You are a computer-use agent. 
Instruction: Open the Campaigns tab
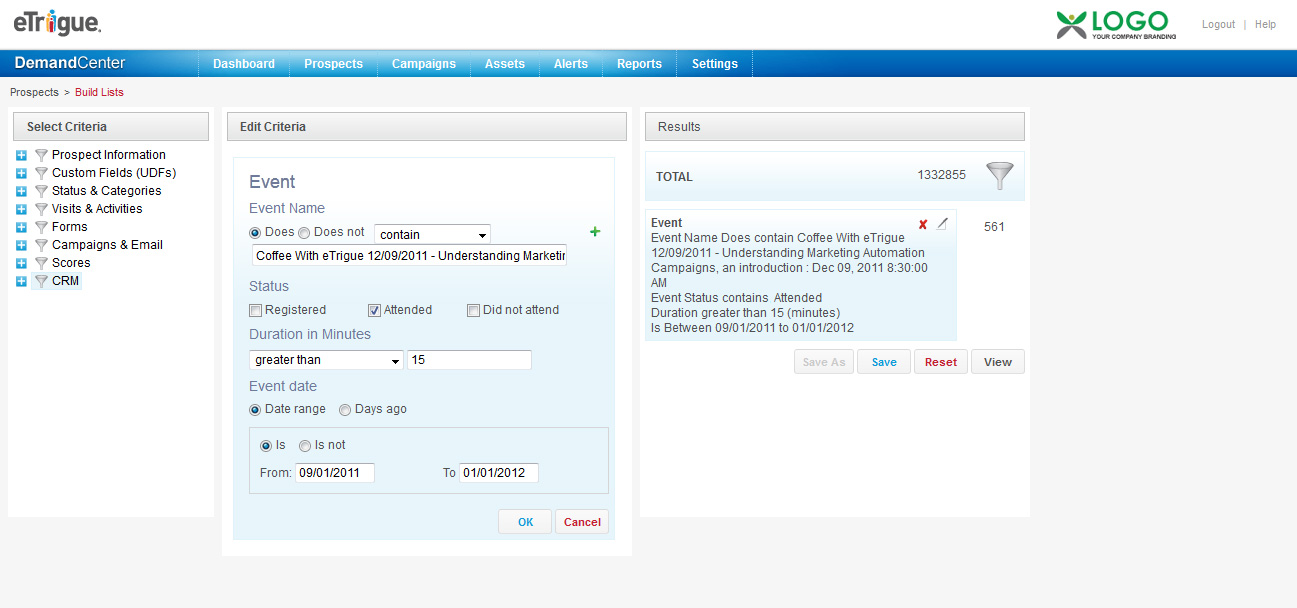[424, 64]
